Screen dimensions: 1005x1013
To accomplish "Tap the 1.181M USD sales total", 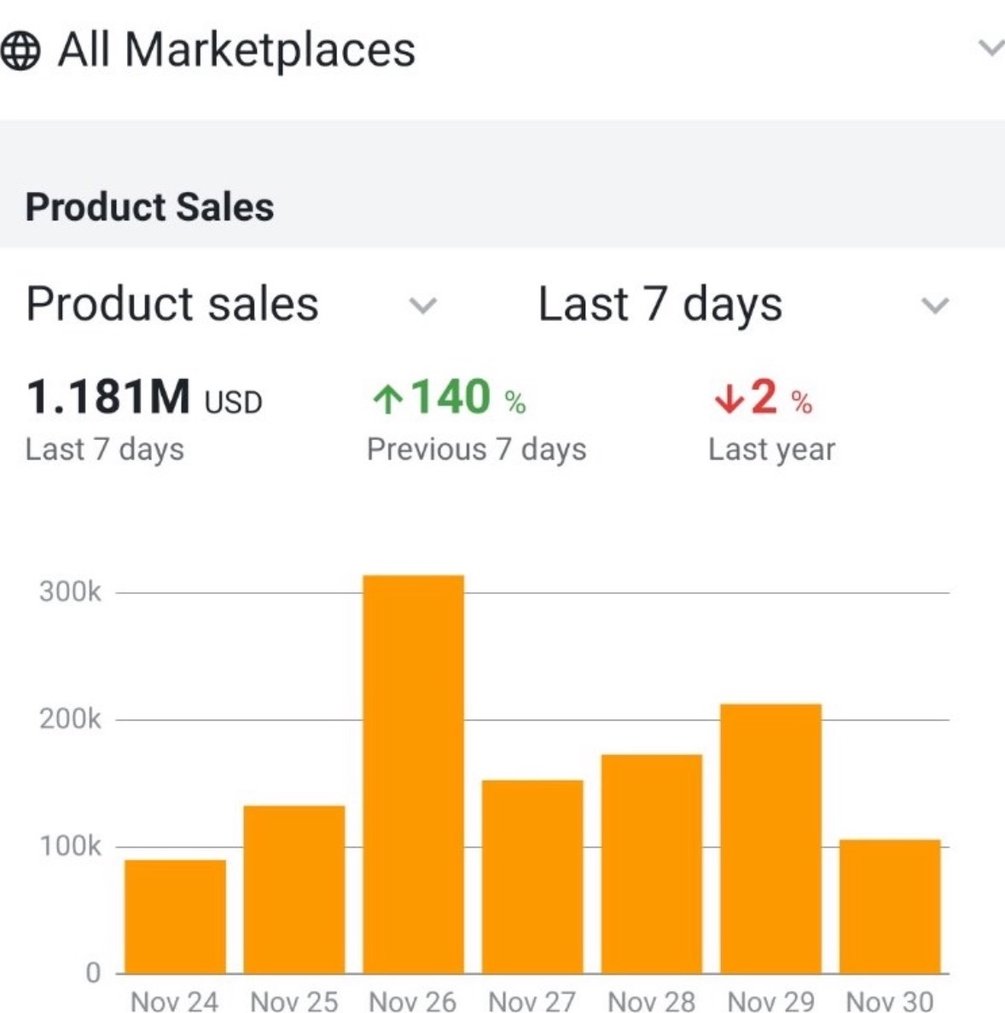I will click(x=143, y=399).
